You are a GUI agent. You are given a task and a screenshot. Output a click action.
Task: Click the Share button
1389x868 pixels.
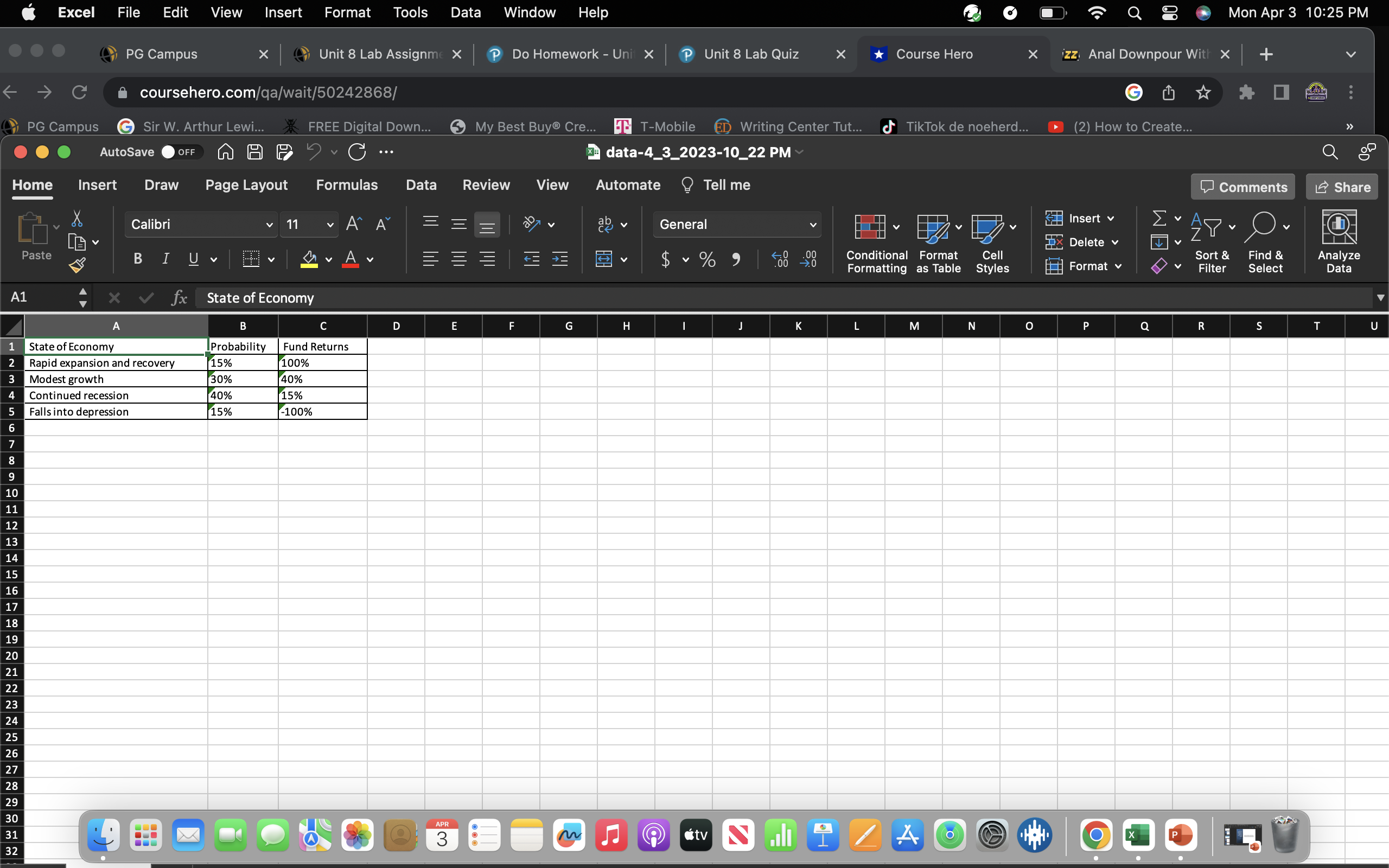[x=1342, y=187]
